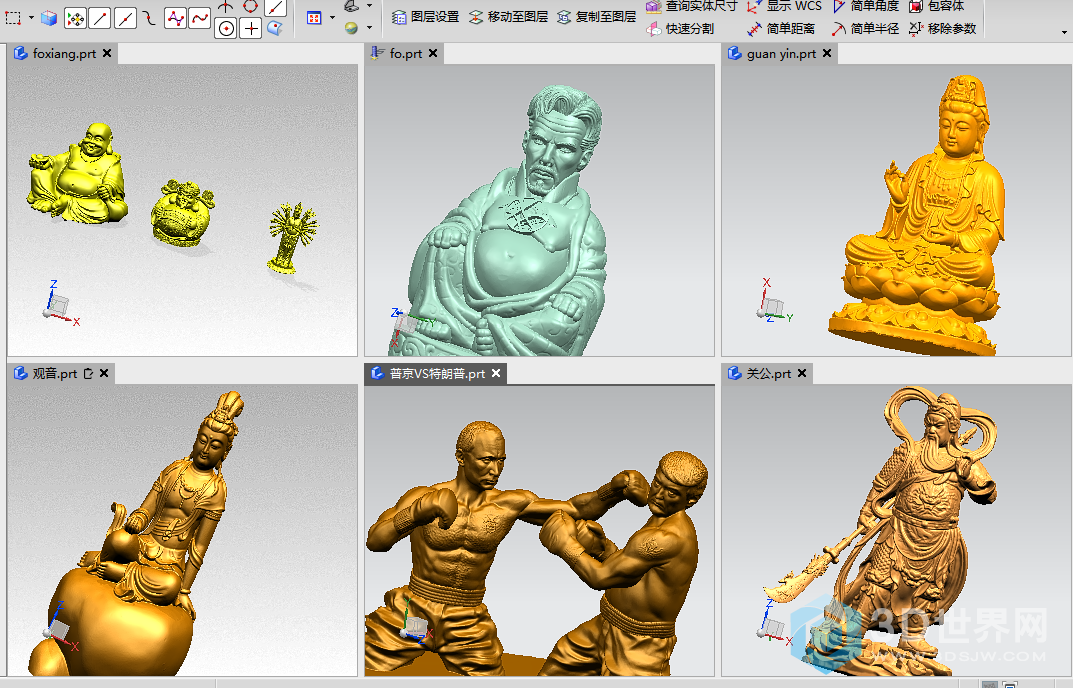Toggle 显示 WCS coordinate display
Screen dimensions: 1073x688
(785, 6)
